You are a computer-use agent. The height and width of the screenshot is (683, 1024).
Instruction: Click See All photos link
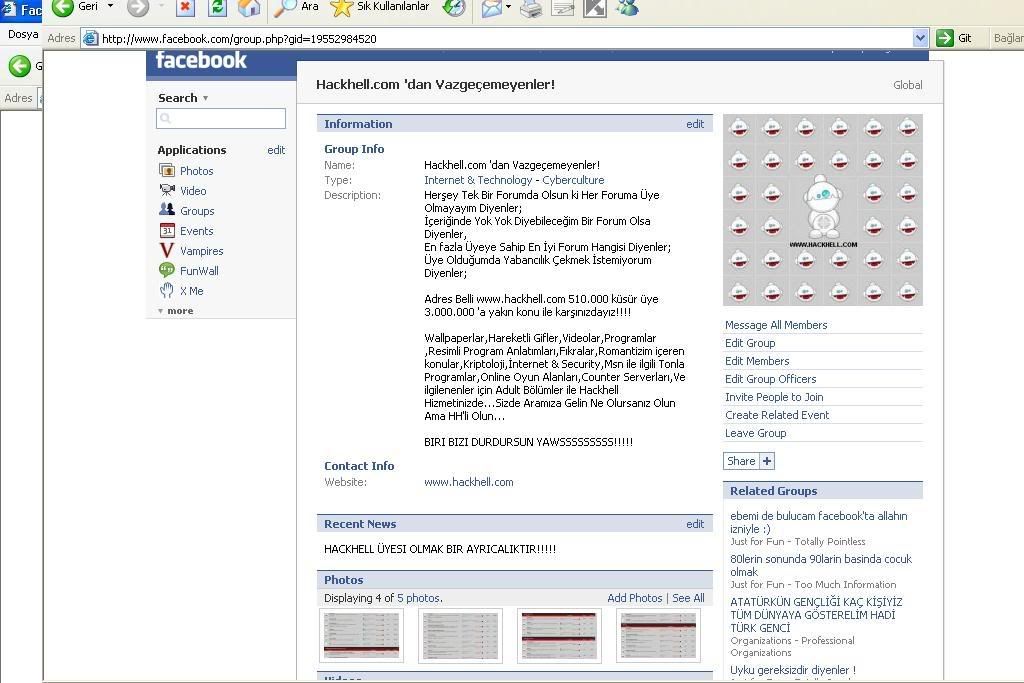click(688, 598)
